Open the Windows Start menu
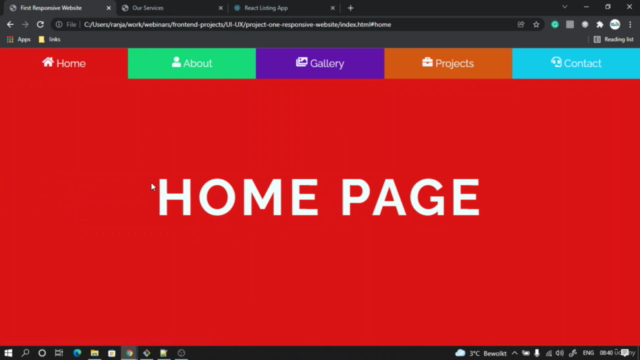Image resolution: width=640 pixels, height=360 pixels. (8, 353)
